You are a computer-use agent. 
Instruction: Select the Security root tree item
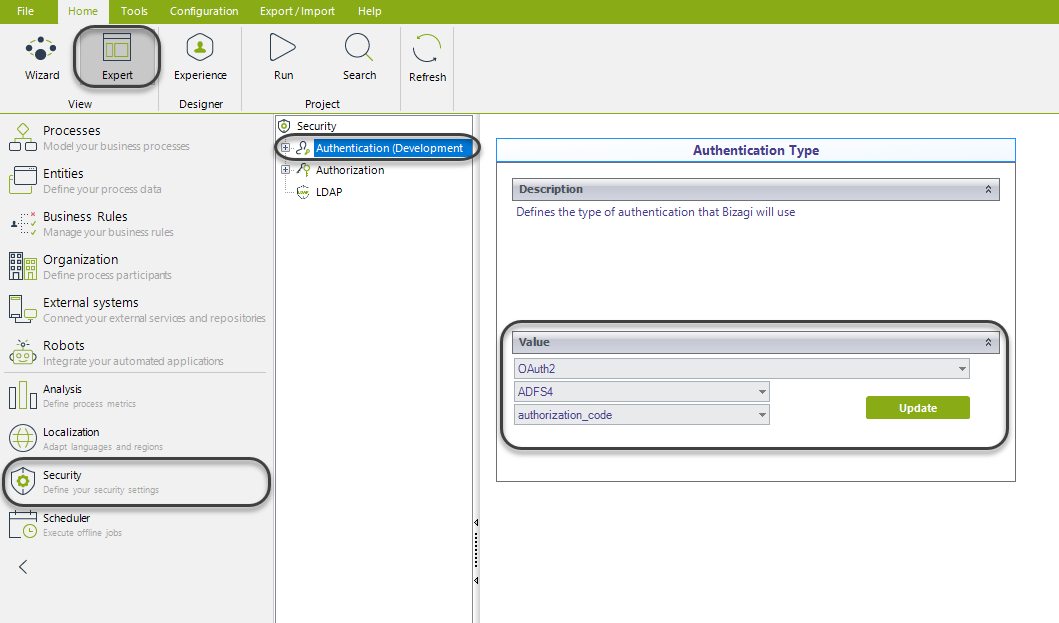point(316,126)
